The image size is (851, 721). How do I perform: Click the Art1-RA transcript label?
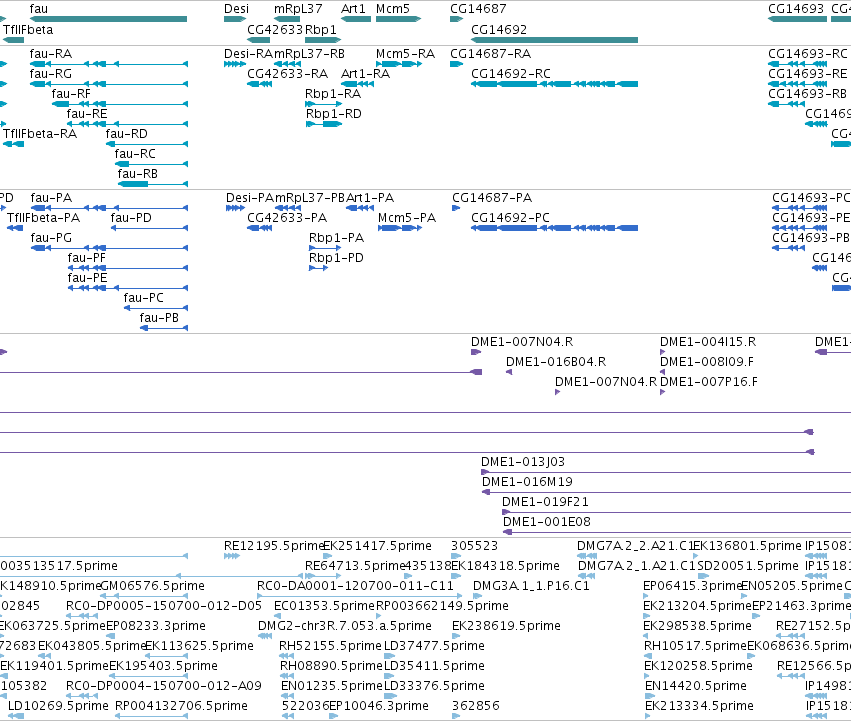click(x=365, y=73)
